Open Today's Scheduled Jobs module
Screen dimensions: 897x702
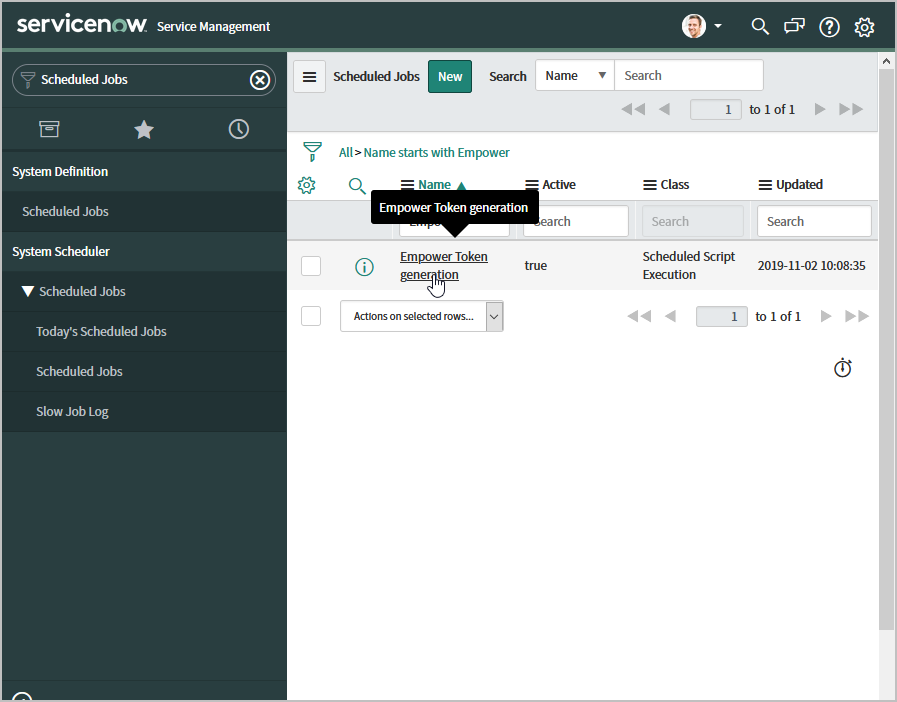(x=101, y=332)
